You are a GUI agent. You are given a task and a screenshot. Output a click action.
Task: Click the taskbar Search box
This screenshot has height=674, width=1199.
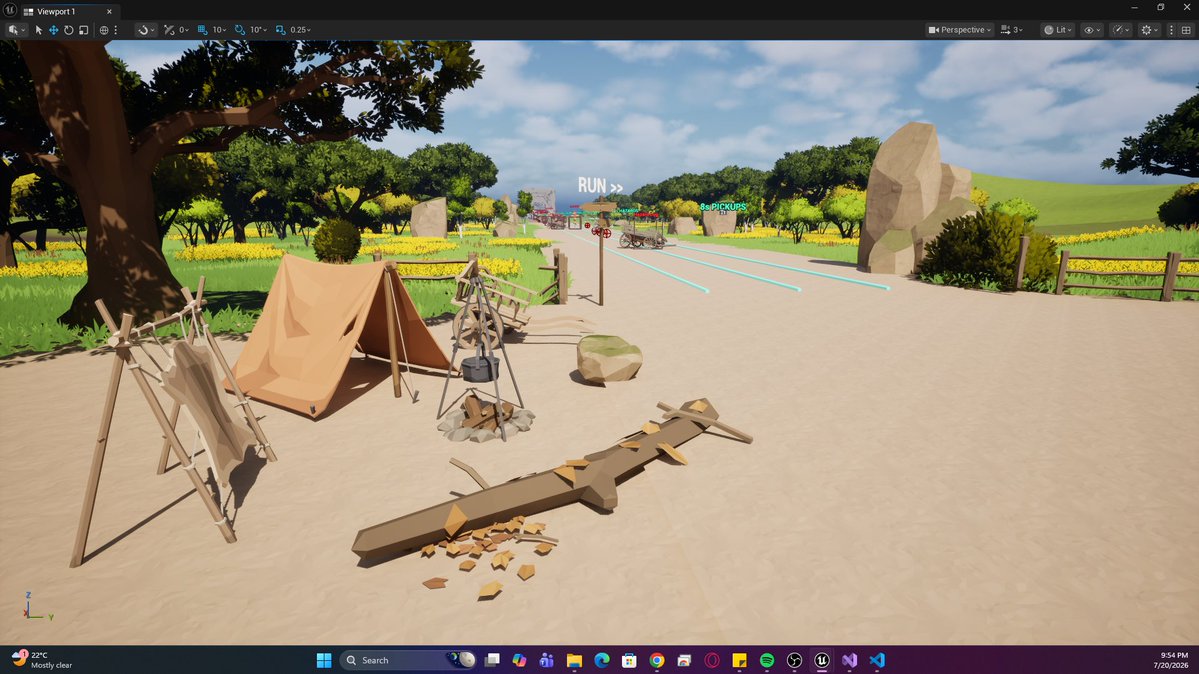408,660
